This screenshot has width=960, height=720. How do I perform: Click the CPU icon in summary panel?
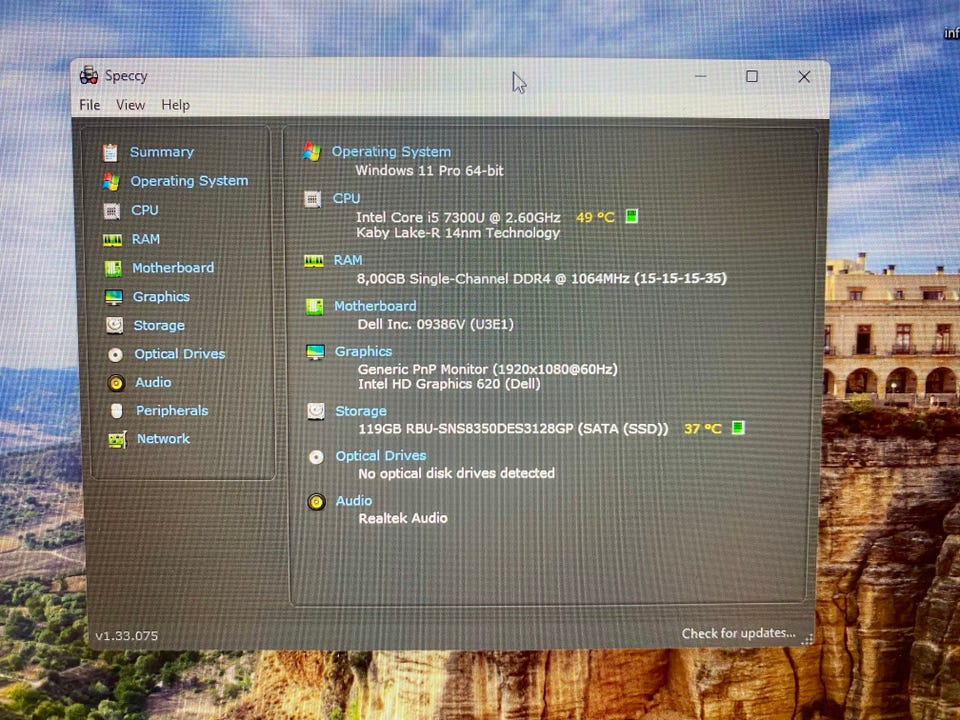[x=312, y=199]
